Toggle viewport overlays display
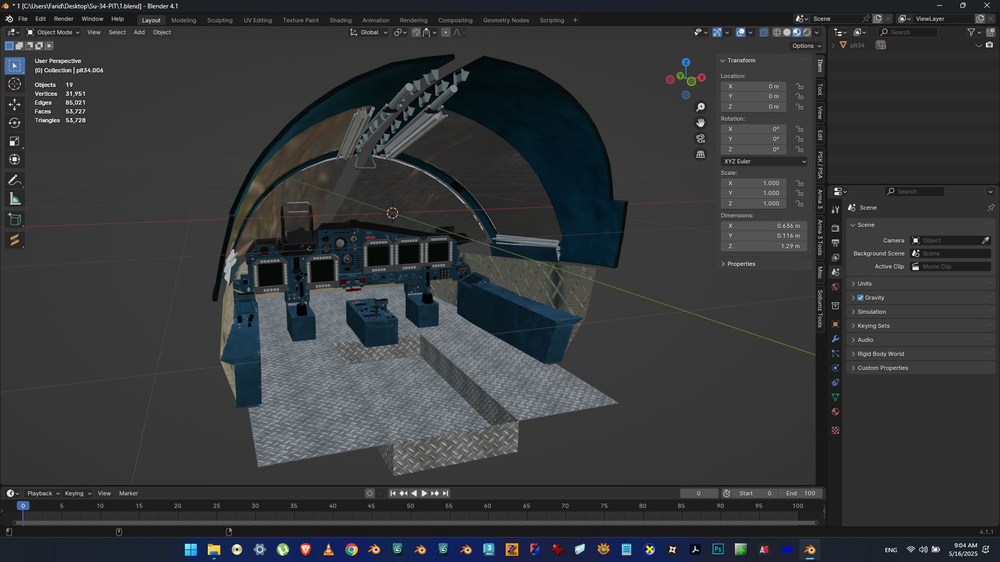Viewport: 1000px width, 562px height. click(740, 32)
